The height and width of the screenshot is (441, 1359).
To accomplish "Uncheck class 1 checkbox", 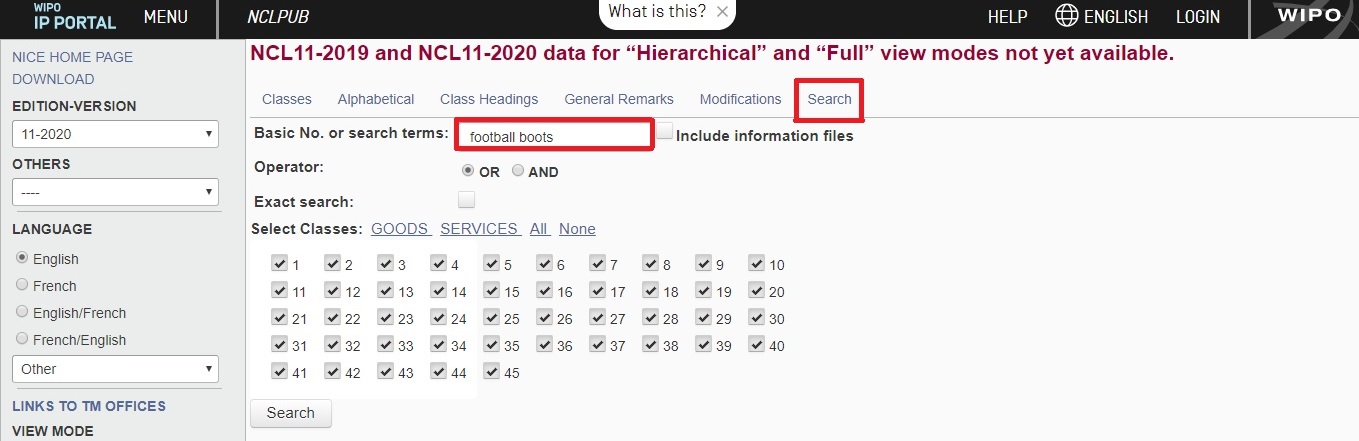I will point(279,264).
